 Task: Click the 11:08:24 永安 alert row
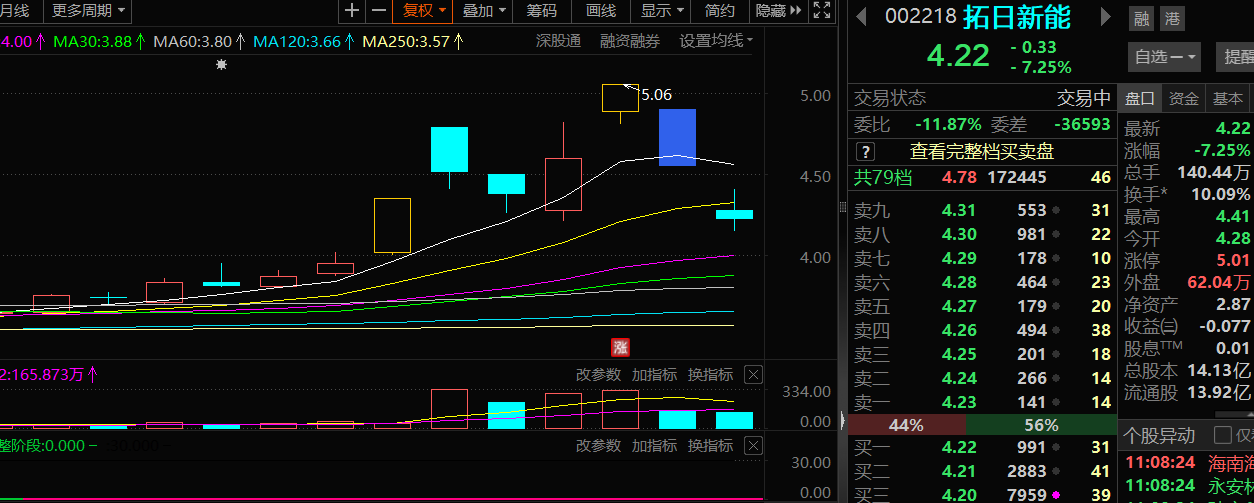(x=1189, y=486)
